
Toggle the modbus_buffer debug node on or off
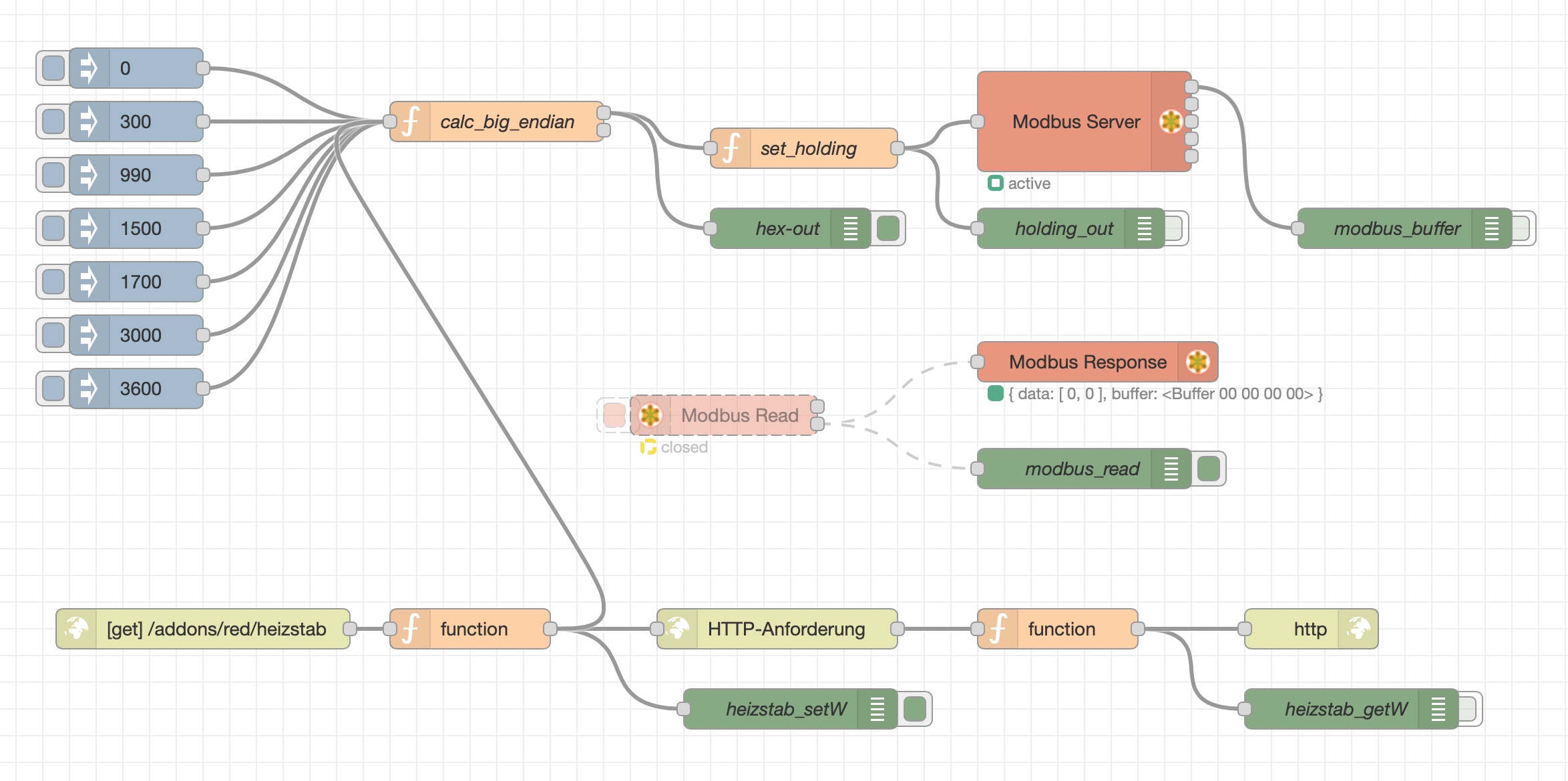1521,228
